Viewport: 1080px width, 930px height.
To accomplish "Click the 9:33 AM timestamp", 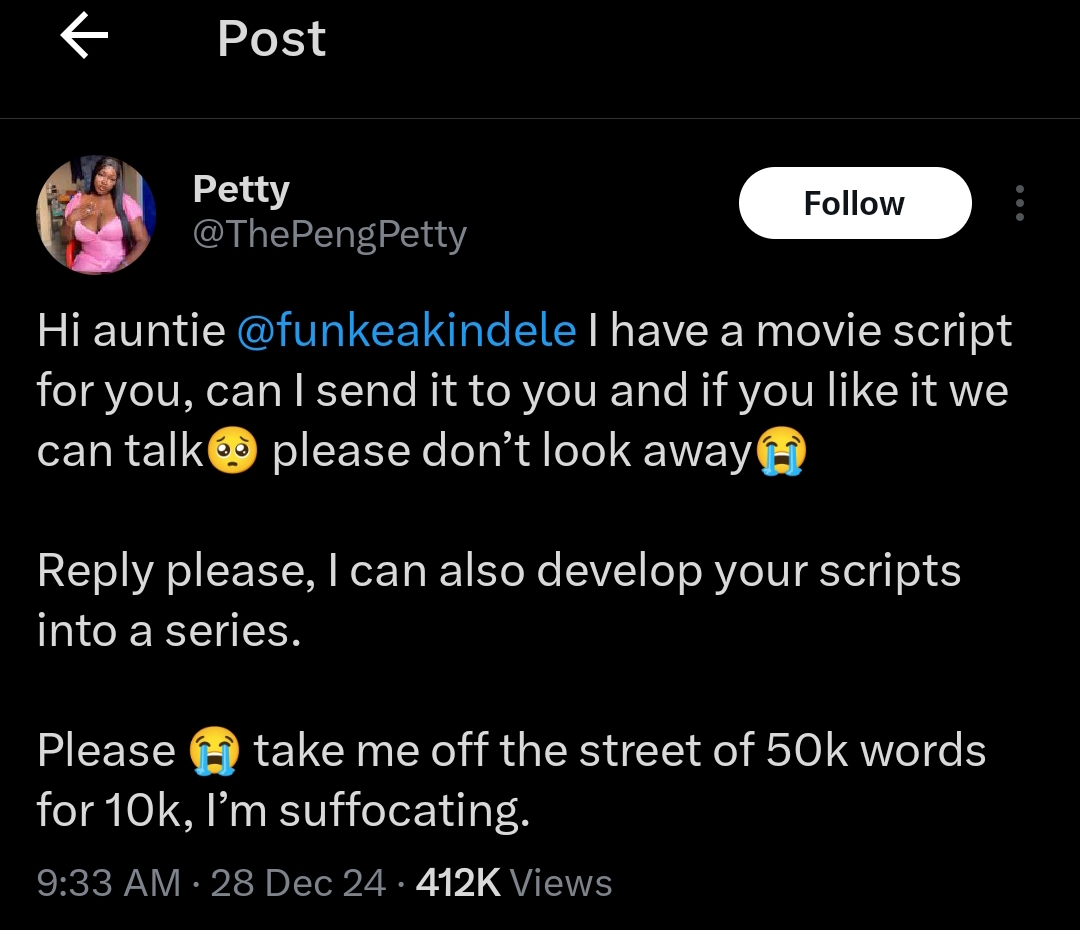I will click(108, 883).
